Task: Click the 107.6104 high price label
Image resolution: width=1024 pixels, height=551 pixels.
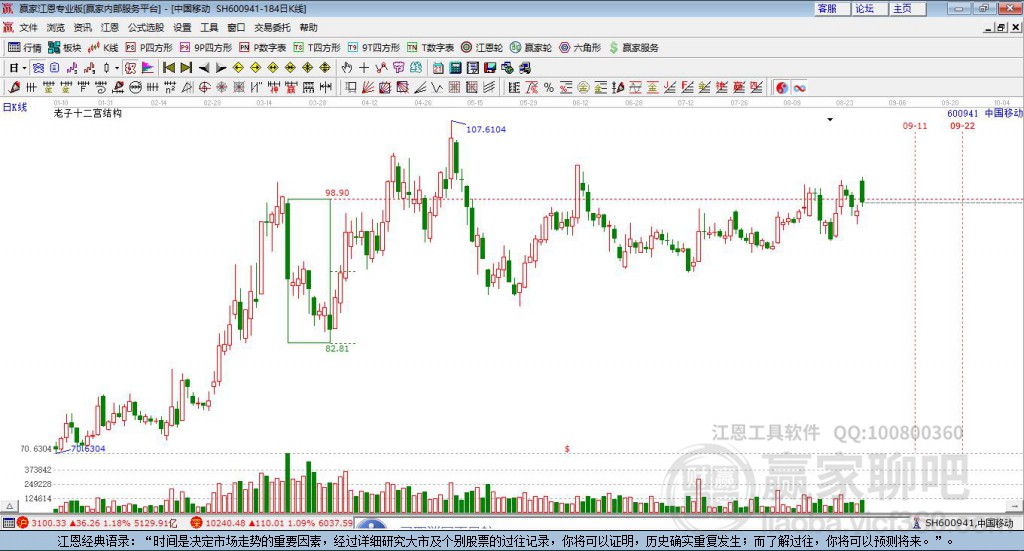Action: 486,129
